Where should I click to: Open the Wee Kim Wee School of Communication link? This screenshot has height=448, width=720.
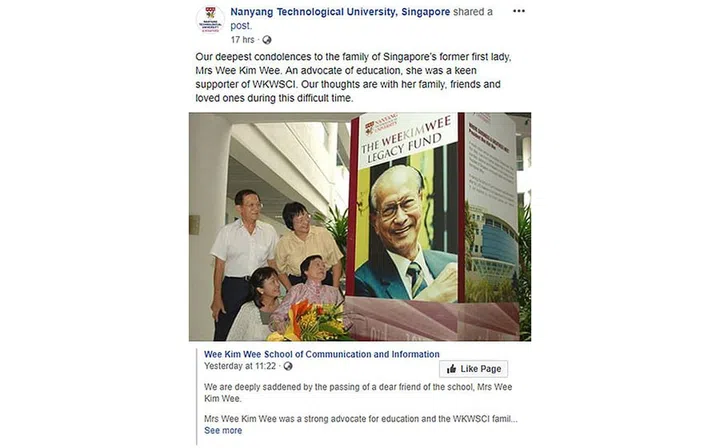[x=321, y=354]
